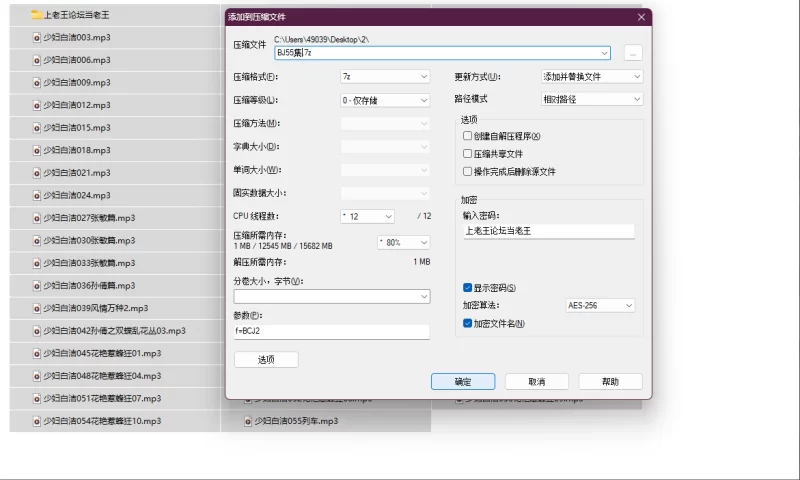Click into the 输入密码 password field
The width and height of the screenshot is (800, 480).
pyautogui.click(x=548, y=231)
